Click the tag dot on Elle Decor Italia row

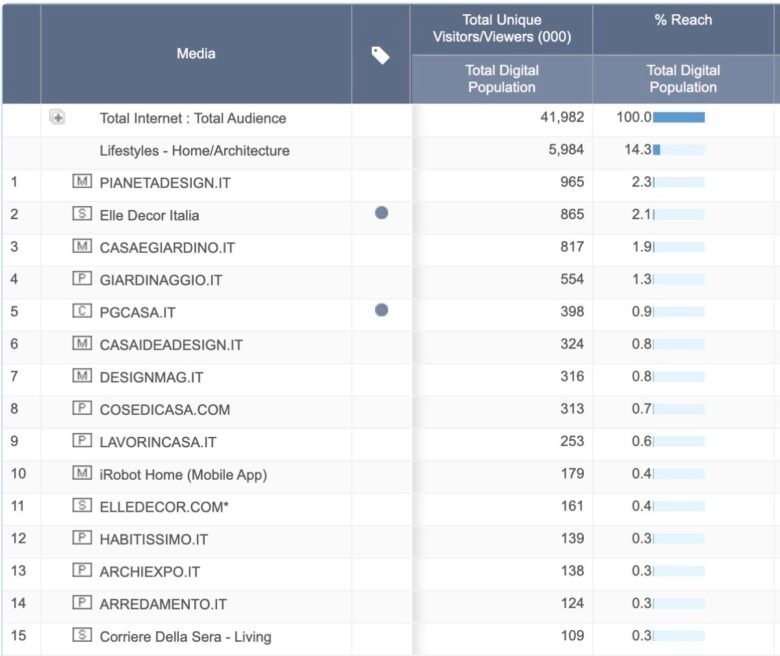coord(382,213)
